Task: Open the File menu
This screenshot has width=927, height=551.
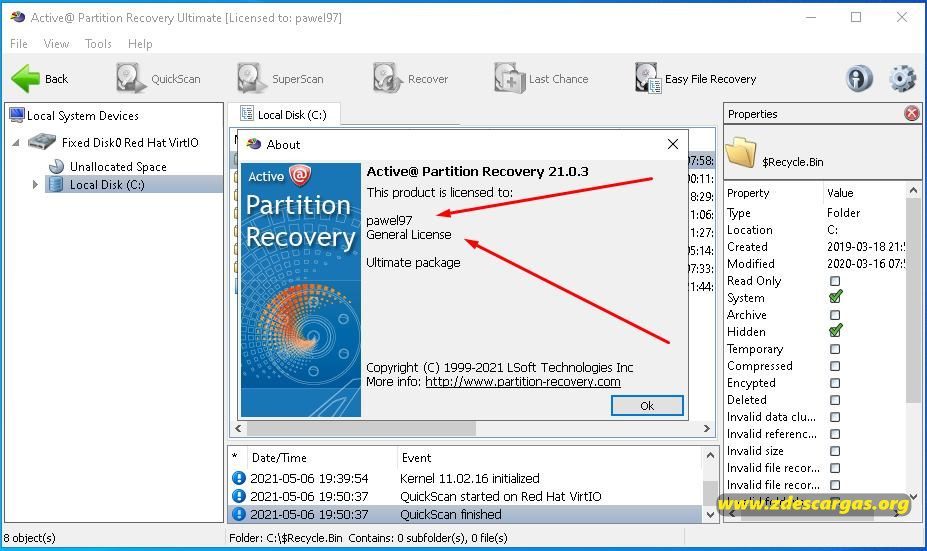Action: [x=18, y=44]
